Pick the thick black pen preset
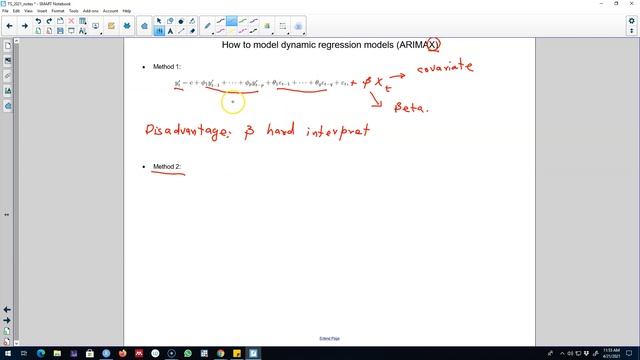 (254, 31)
